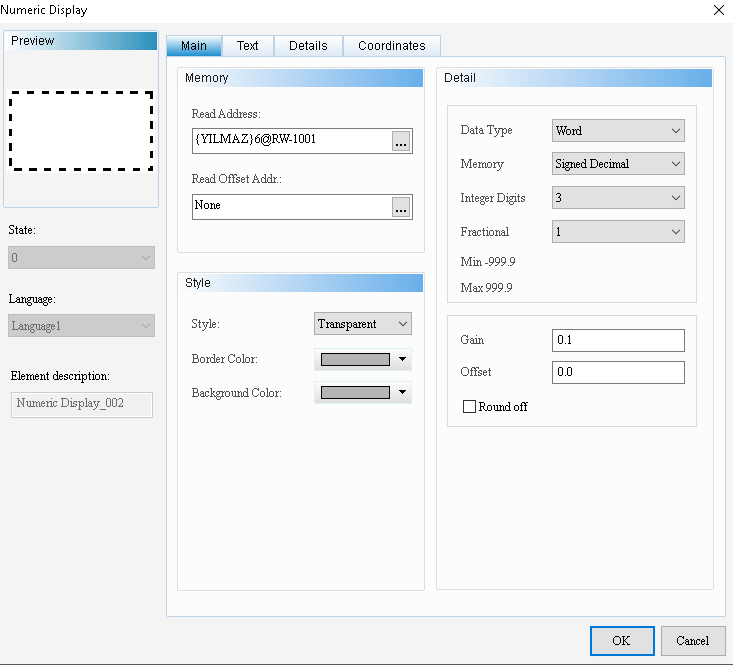The height and width of the screenshot is (666, 733).
Task: Enable the Round off checkbox
Action: (x=469, y=407)
